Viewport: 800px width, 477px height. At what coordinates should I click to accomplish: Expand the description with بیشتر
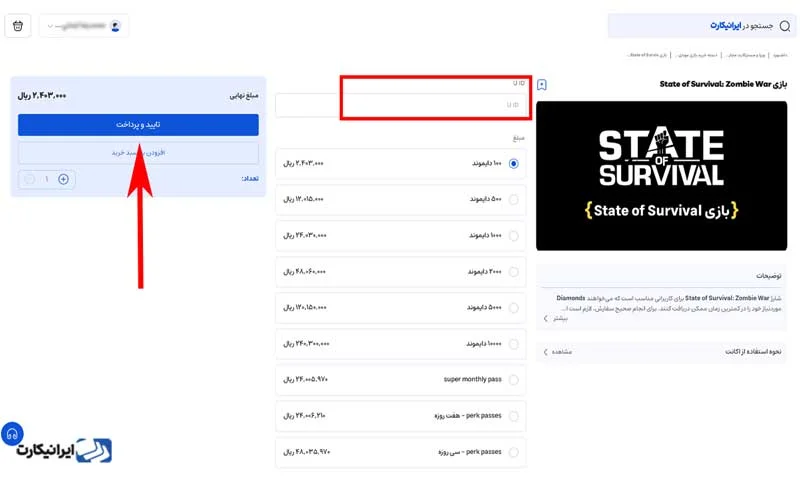[556, 318]
